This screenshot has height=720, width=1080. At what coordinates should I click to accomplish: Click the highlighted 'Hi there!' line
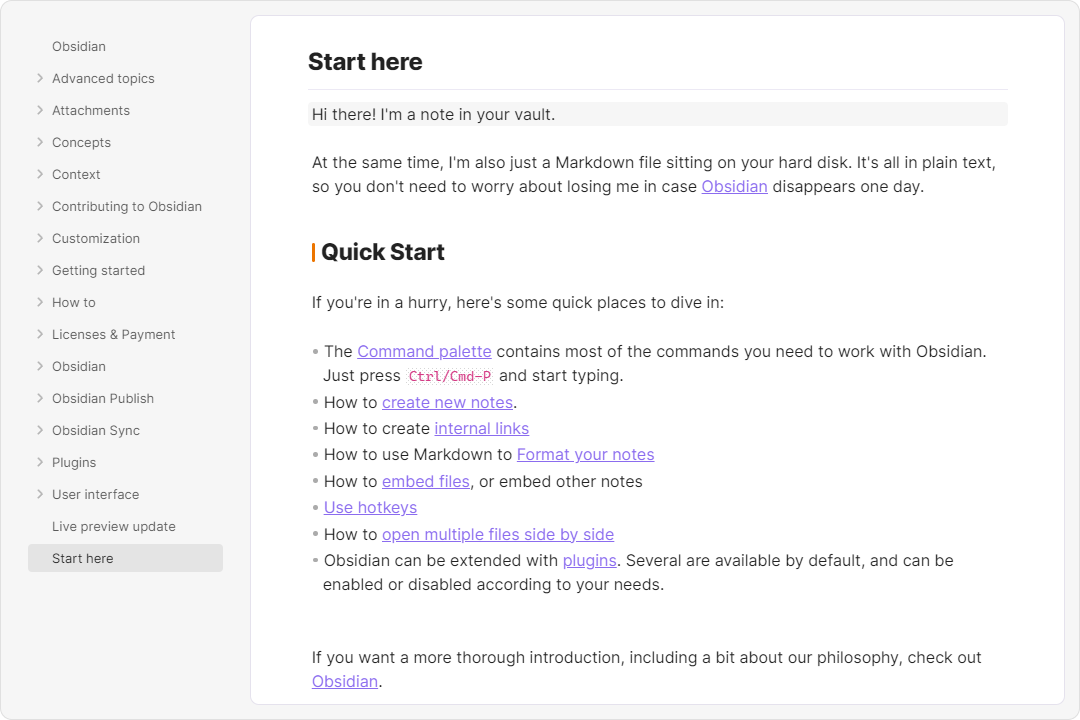click(x=658, y=114)
